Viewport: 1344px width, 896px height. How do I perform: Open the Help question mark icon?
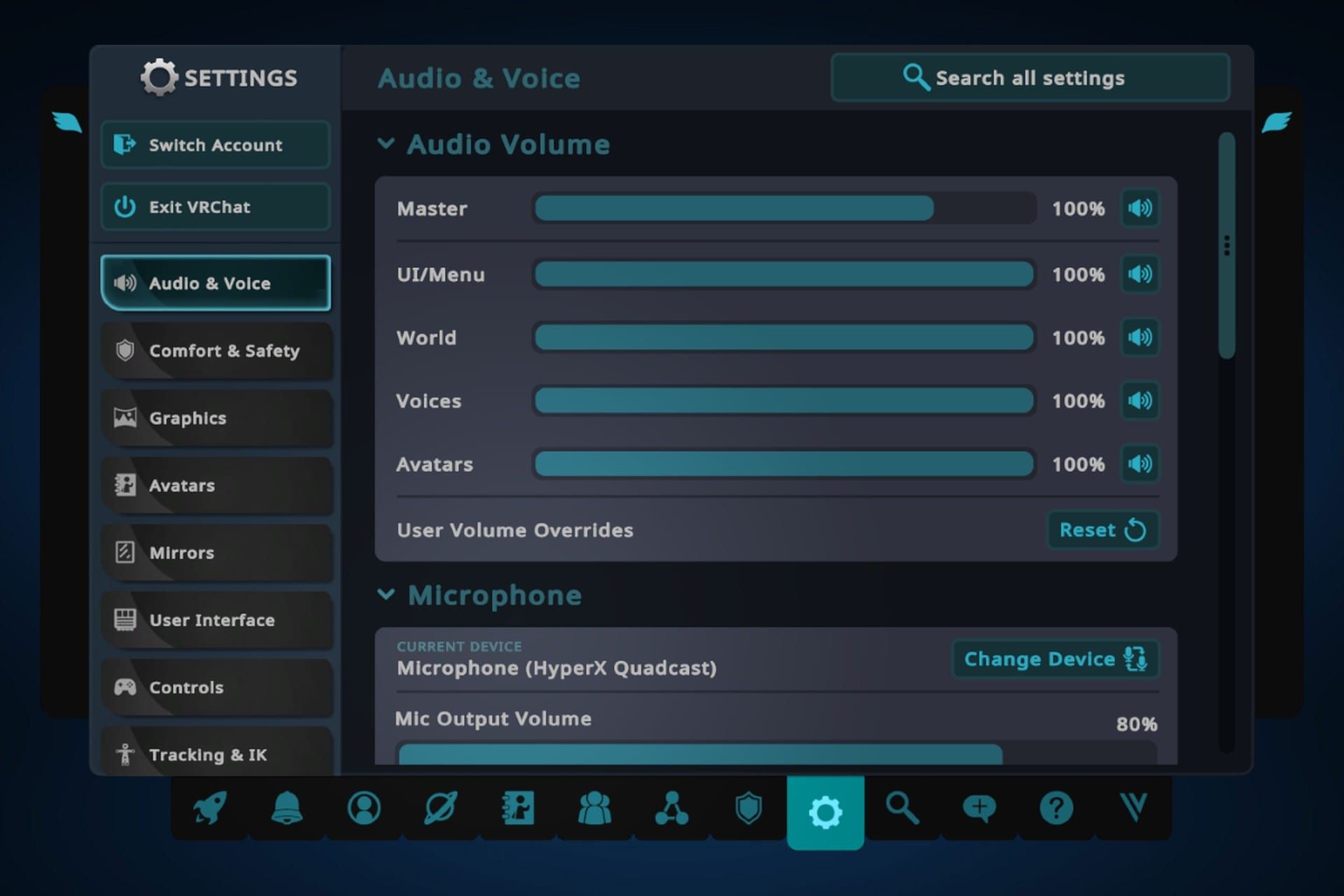(x=1056, y=808)
